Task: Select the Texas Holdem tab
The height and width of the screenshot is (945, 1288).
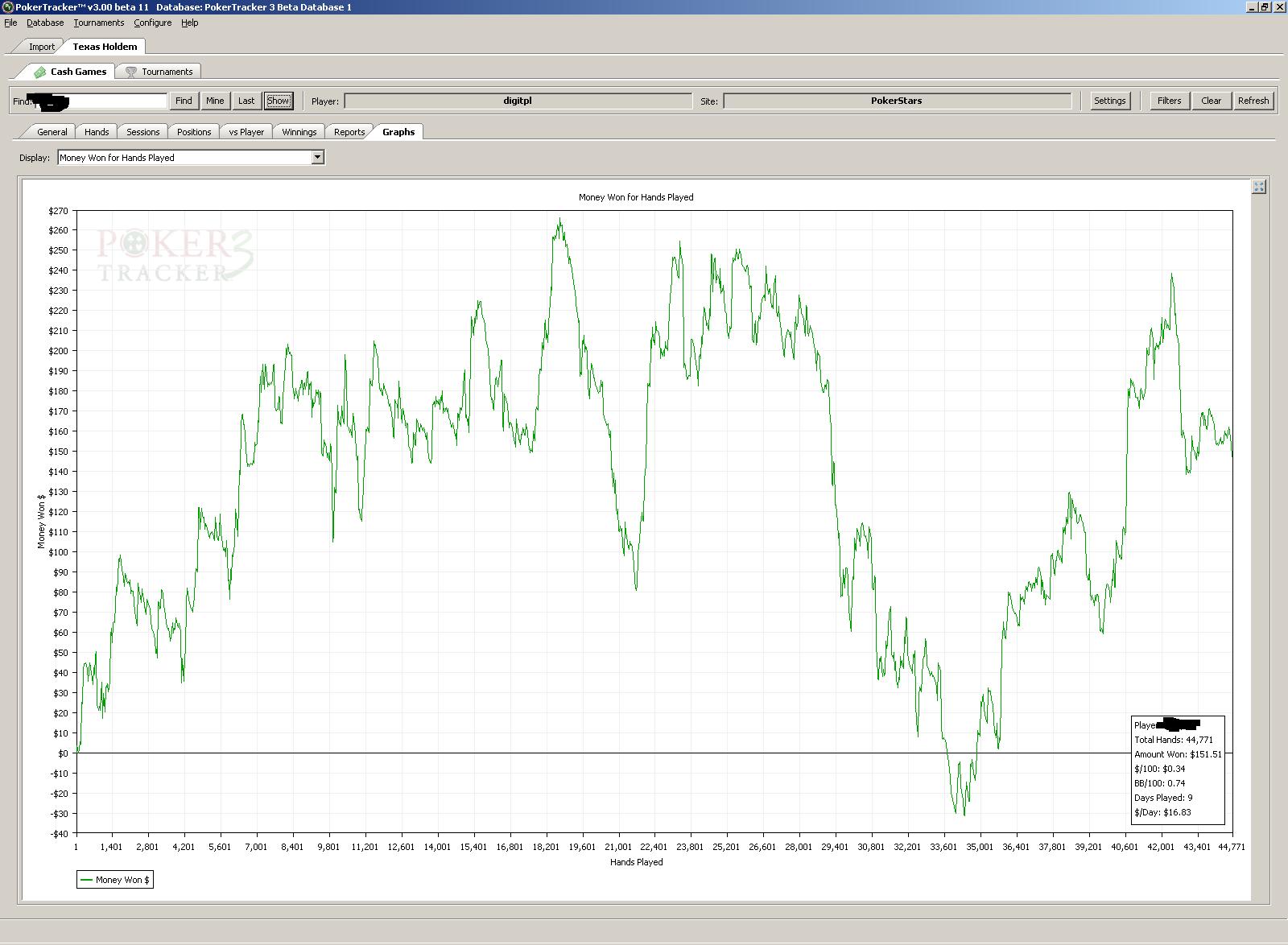Action: click(x=105, y=47)
